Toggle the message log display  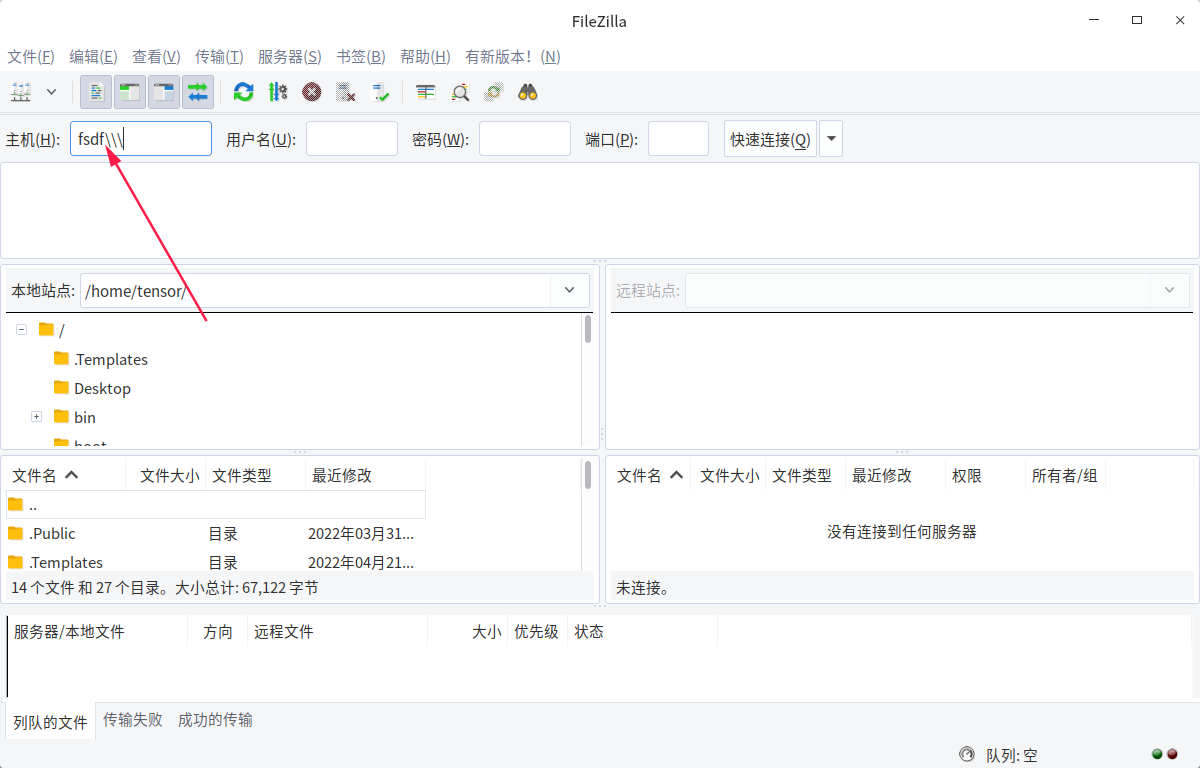tap(95, 92)
